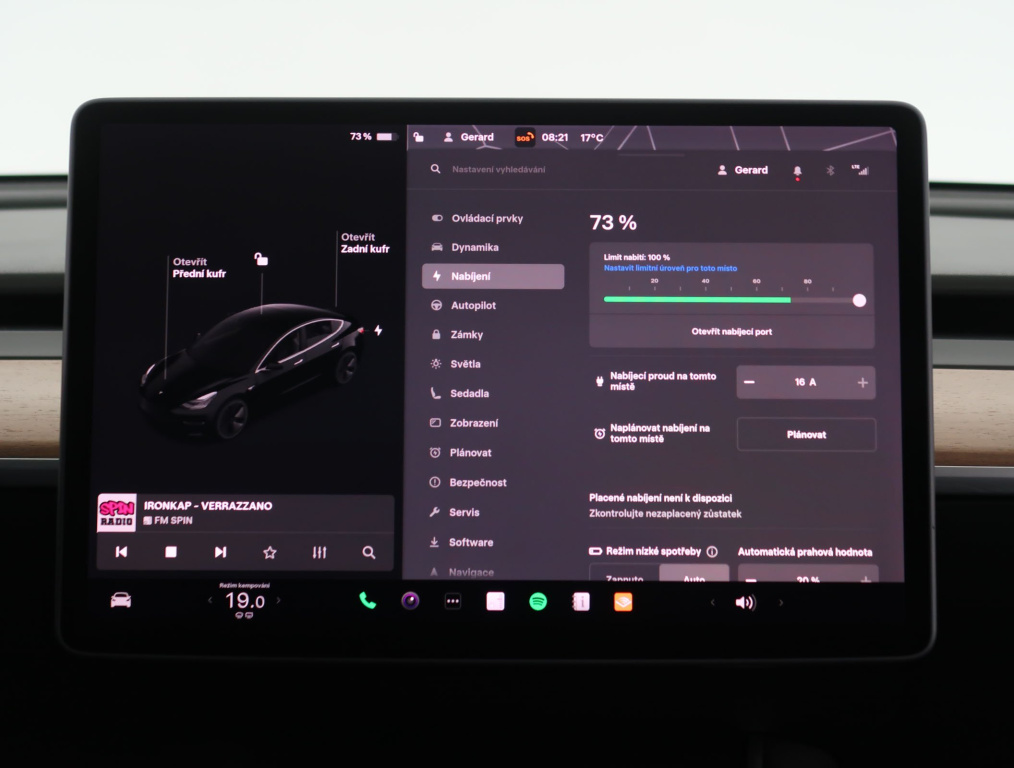Increase charging current with the plus button
This screenshot has height=768, width=1014.
pyautogui.click(x=862, y=383)
